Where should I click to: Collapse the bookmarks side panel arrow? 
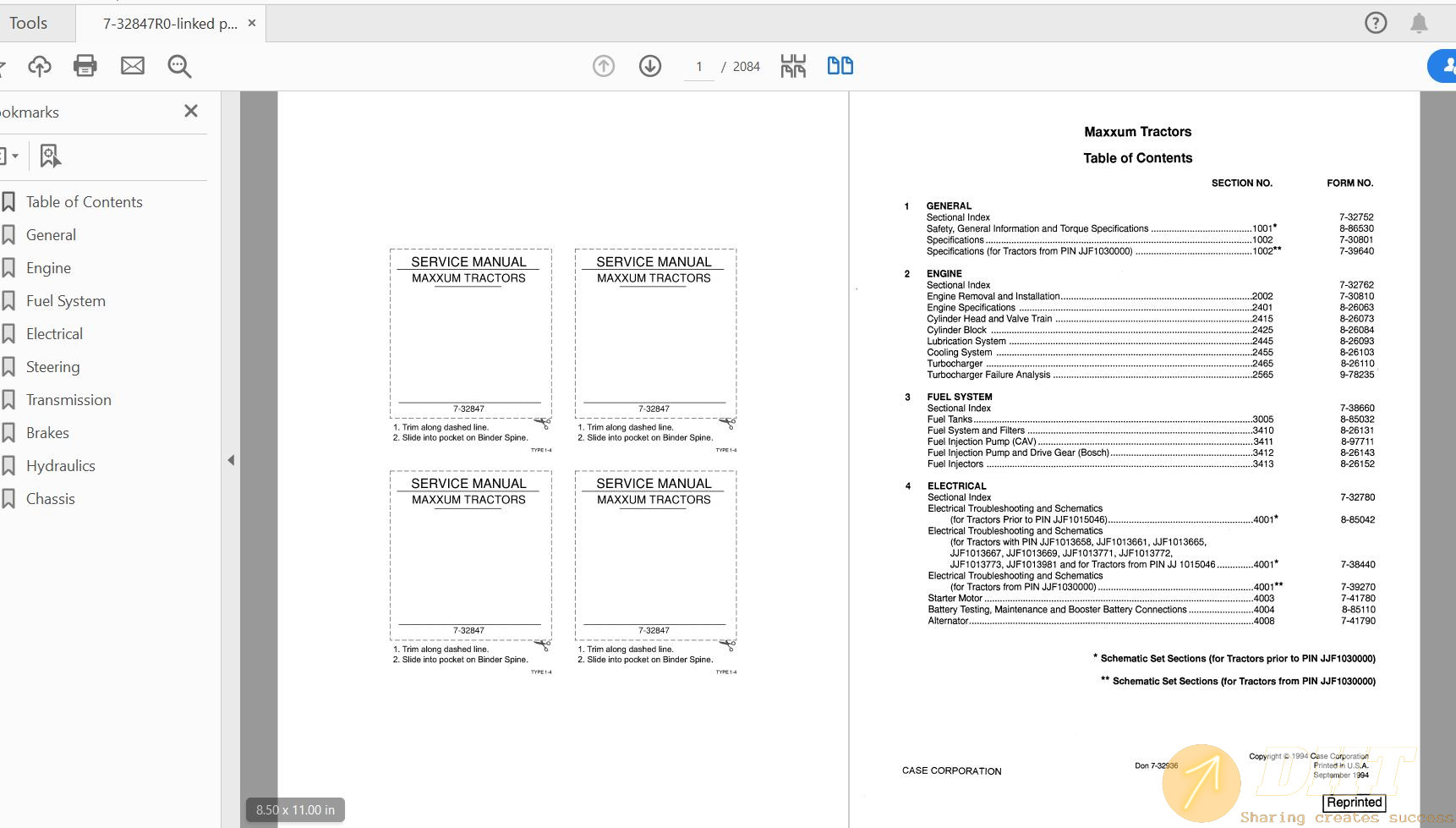click(231, 460)
